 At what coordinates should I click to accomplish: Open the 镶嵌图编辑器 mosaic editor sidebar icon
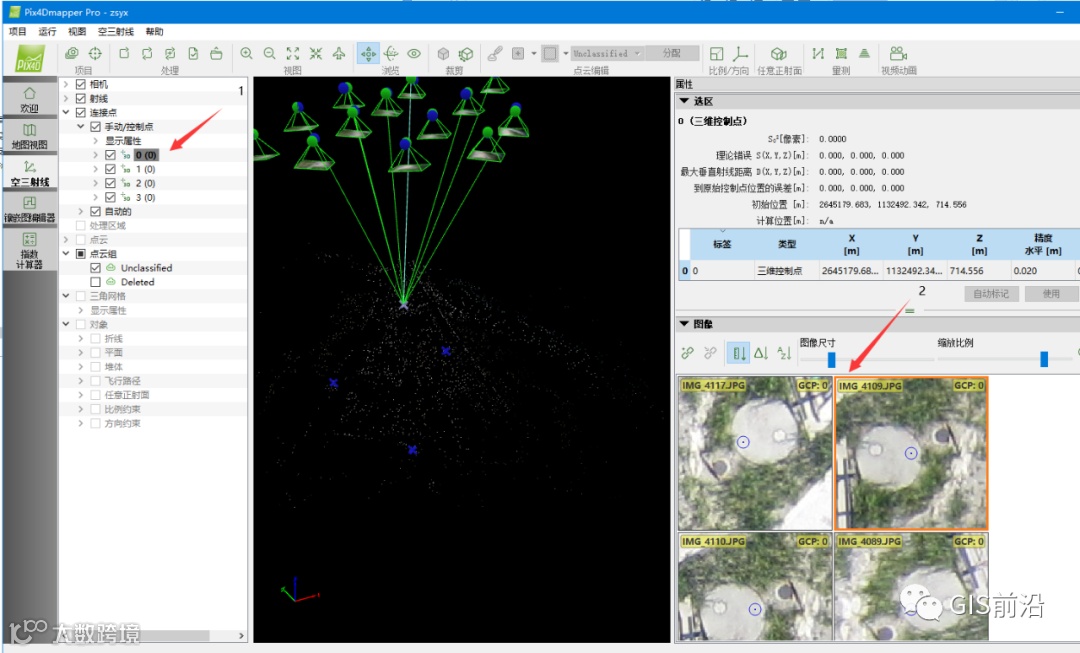point(29,210)
